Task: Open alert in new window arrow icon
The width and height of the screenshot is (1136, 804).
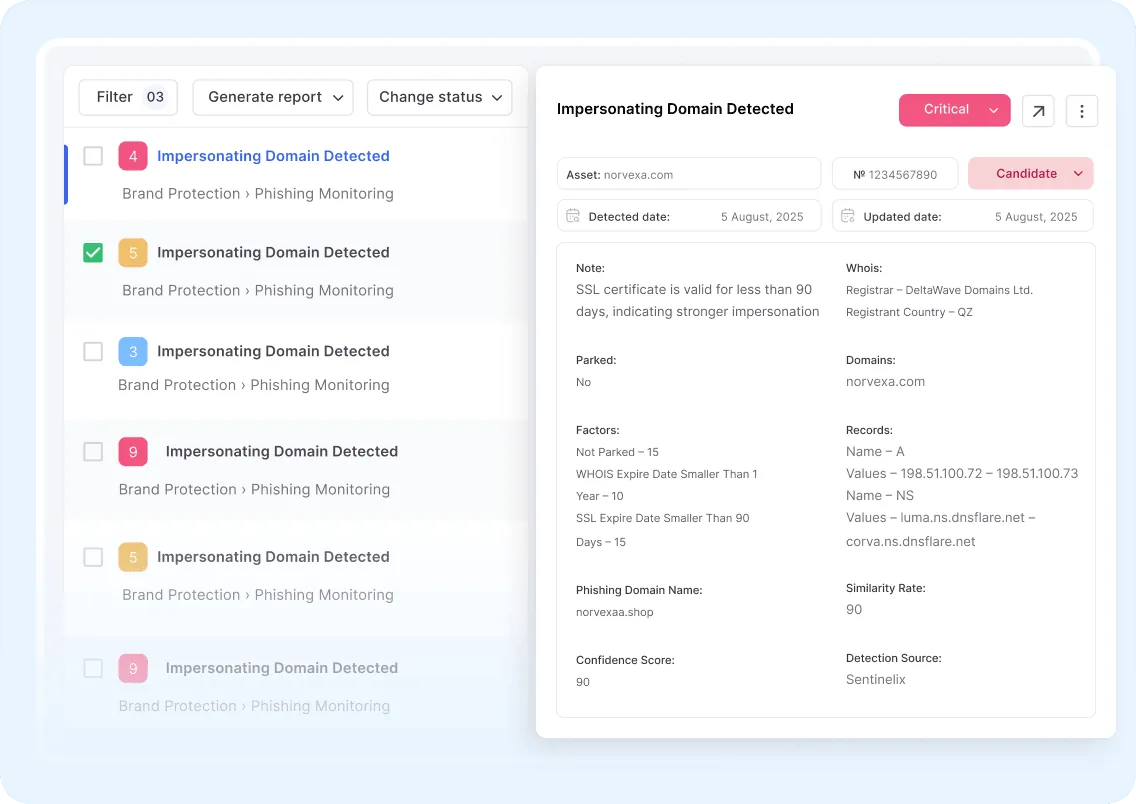Action: point(1038,111)
